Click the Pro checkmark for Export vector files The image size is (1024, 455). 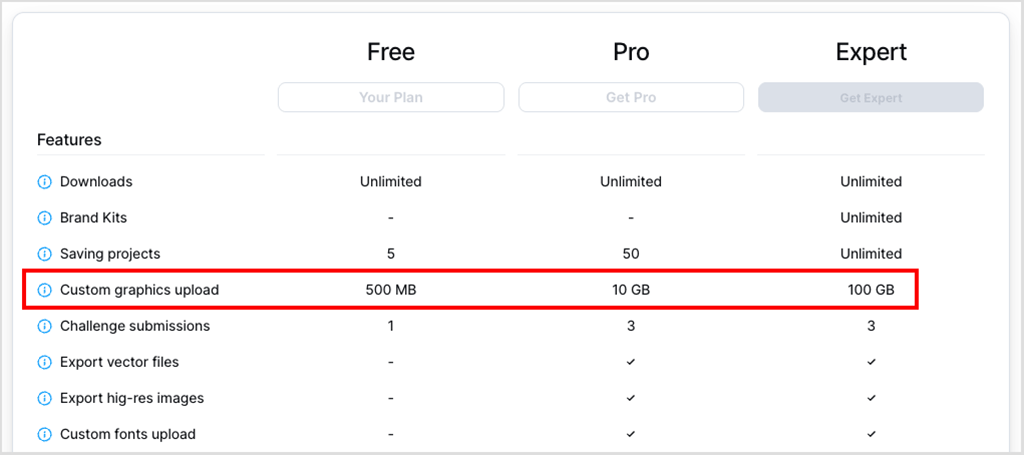coord(631,362)
